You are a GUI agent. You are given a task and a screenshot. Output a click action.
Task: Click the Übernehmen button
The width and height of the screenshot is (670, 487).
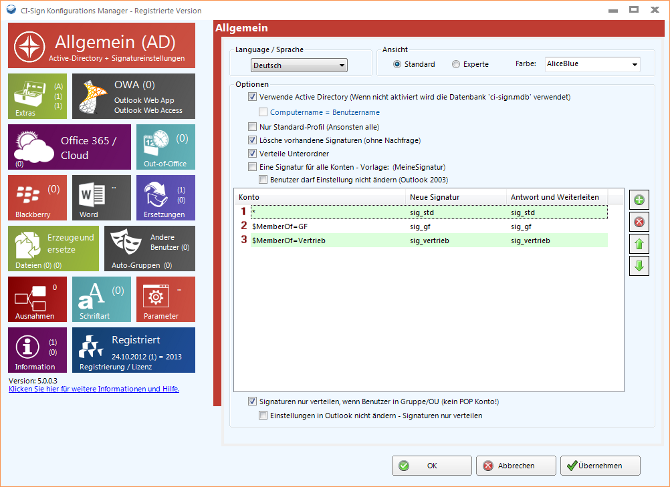[x=600, y=465]
